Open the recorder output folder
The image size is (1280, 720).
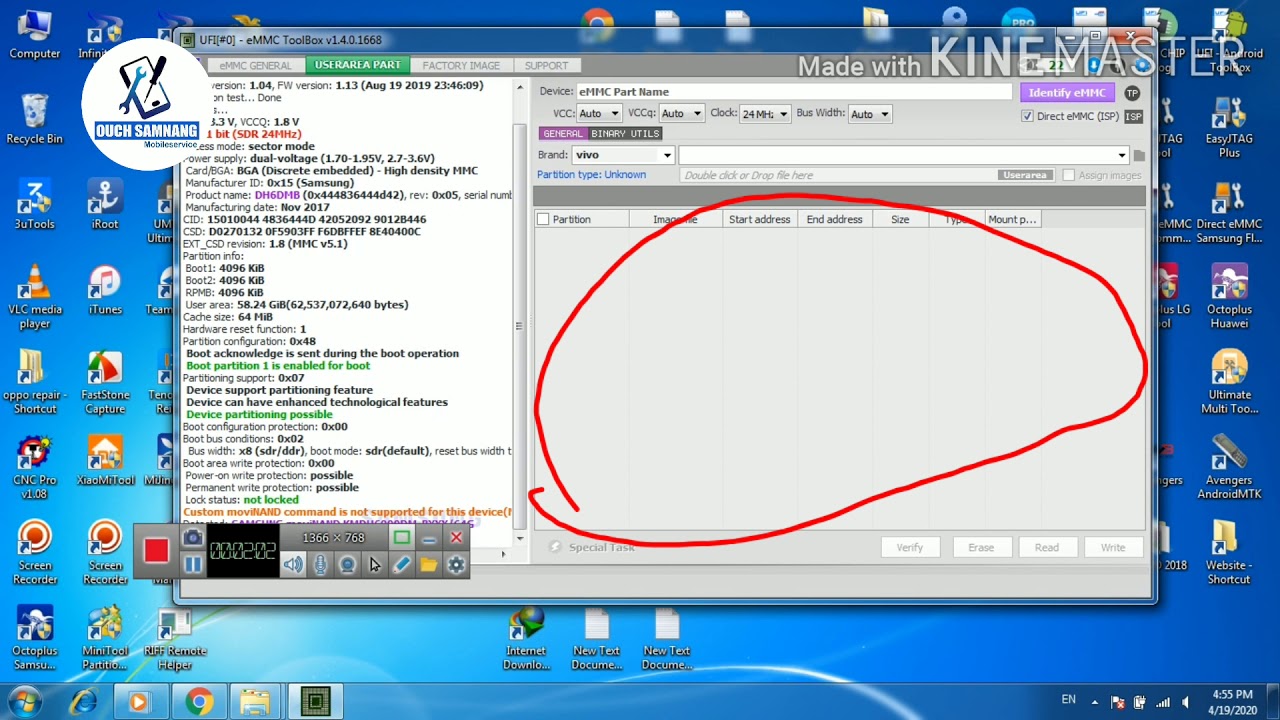coord(429,565)
